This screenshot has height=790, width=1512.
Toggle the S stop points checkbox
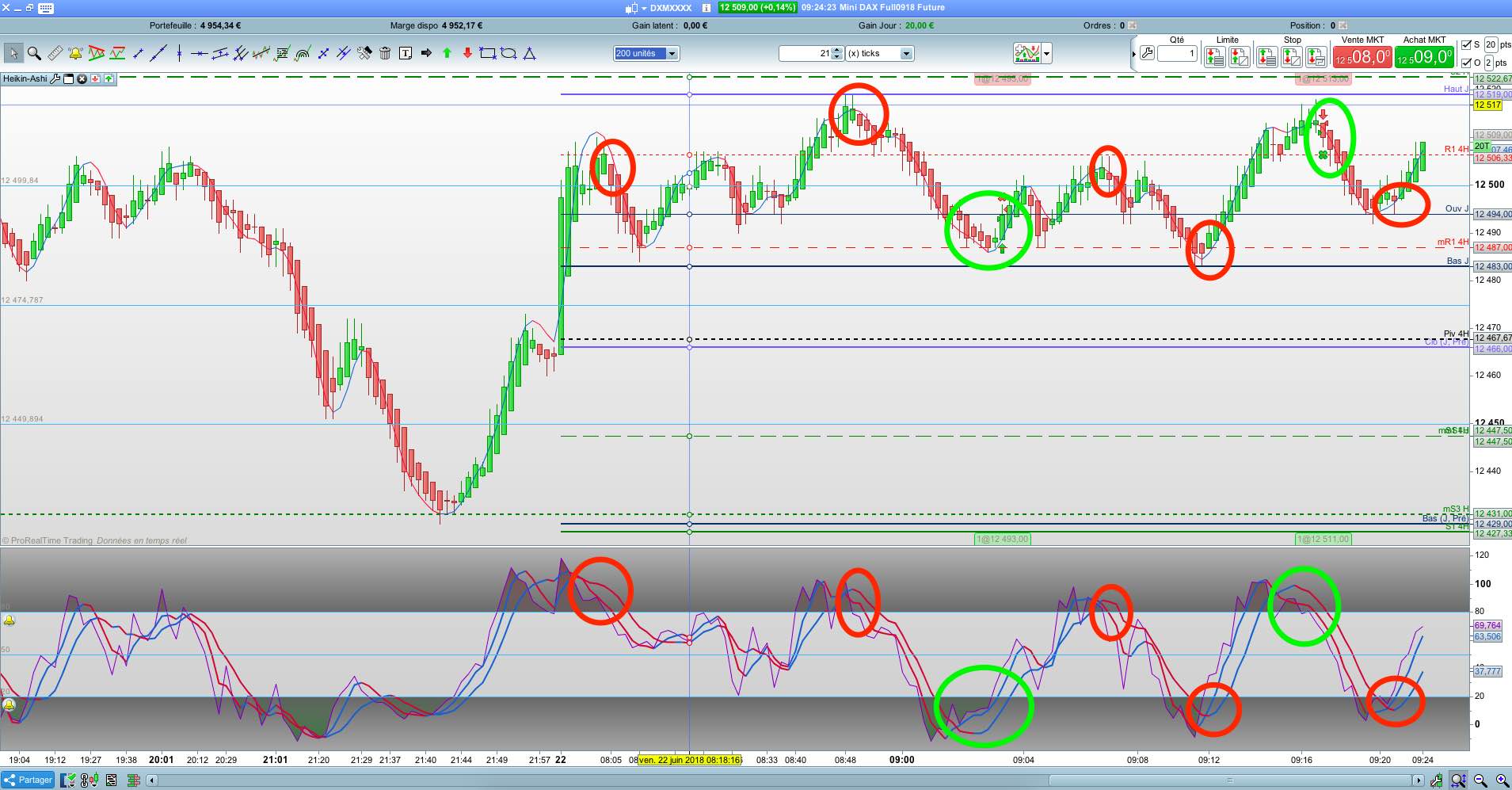[x=1466, y=44]
